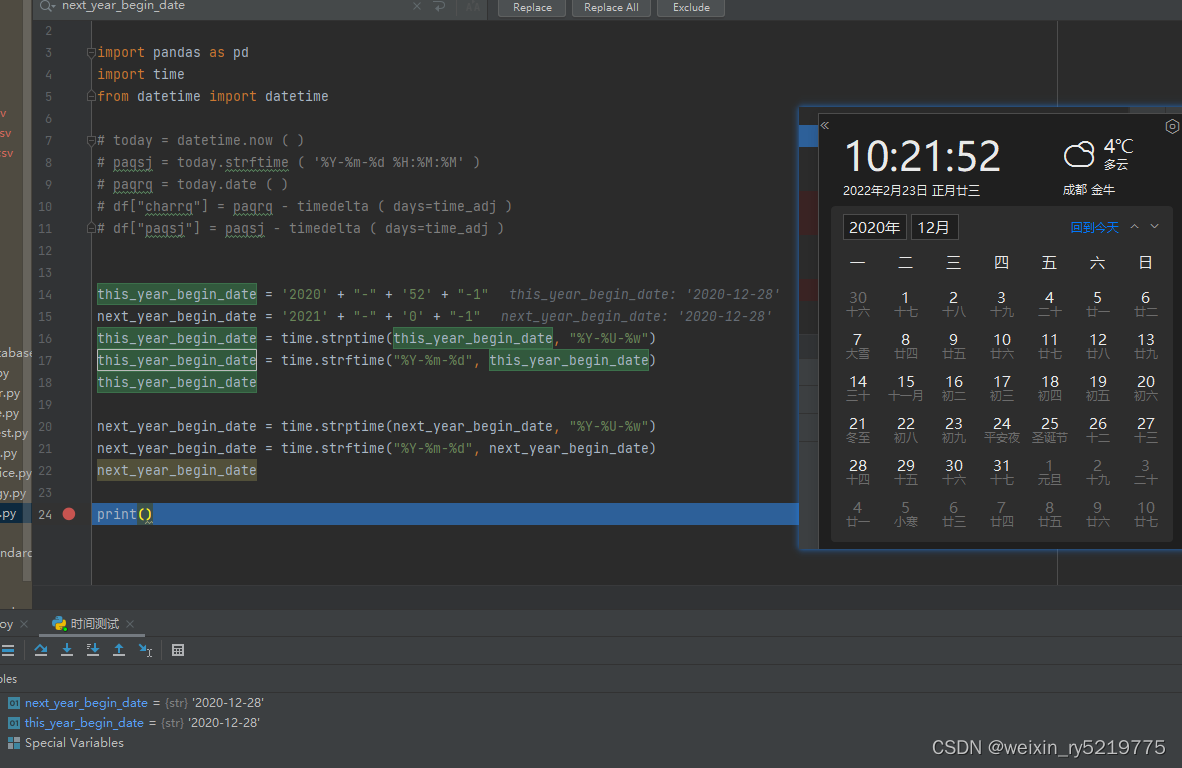Open the 12月 month dropdown
This screenshot has width=1182, height=768.
click(x=934, y=228)
